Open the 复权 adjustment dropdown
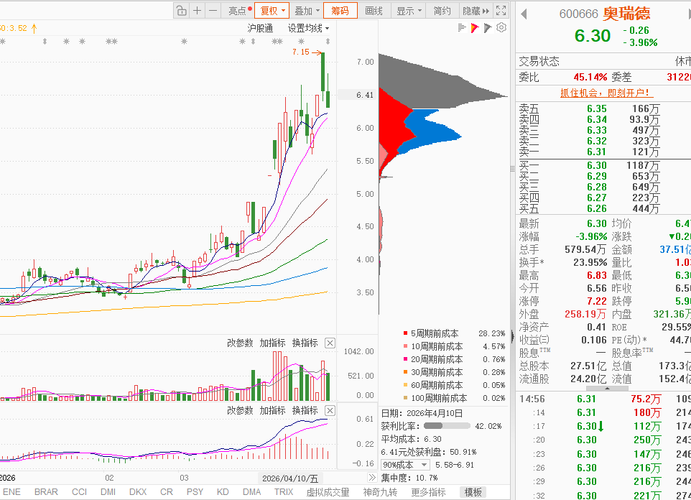 coord(272,11)
